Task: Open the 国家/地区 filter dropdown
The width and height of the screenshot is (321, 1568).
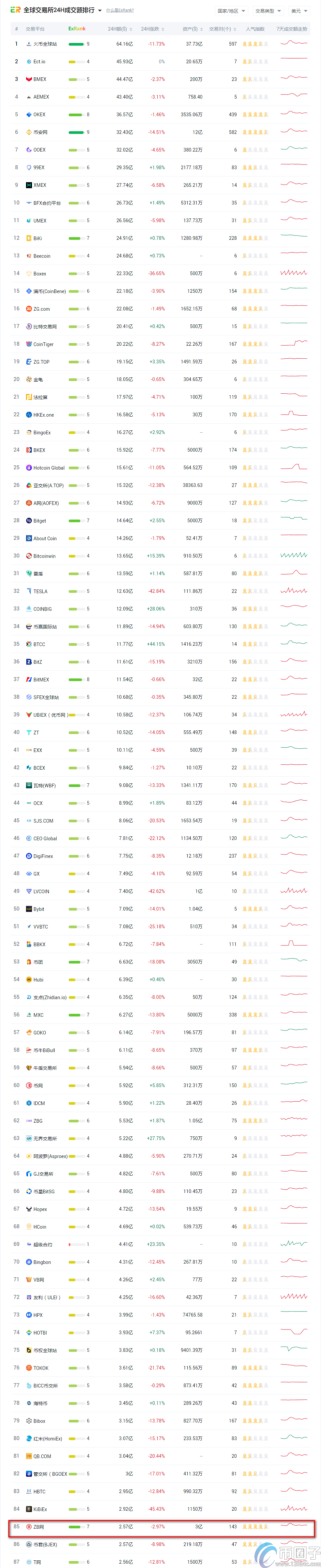Action: [x=231, y=11]
